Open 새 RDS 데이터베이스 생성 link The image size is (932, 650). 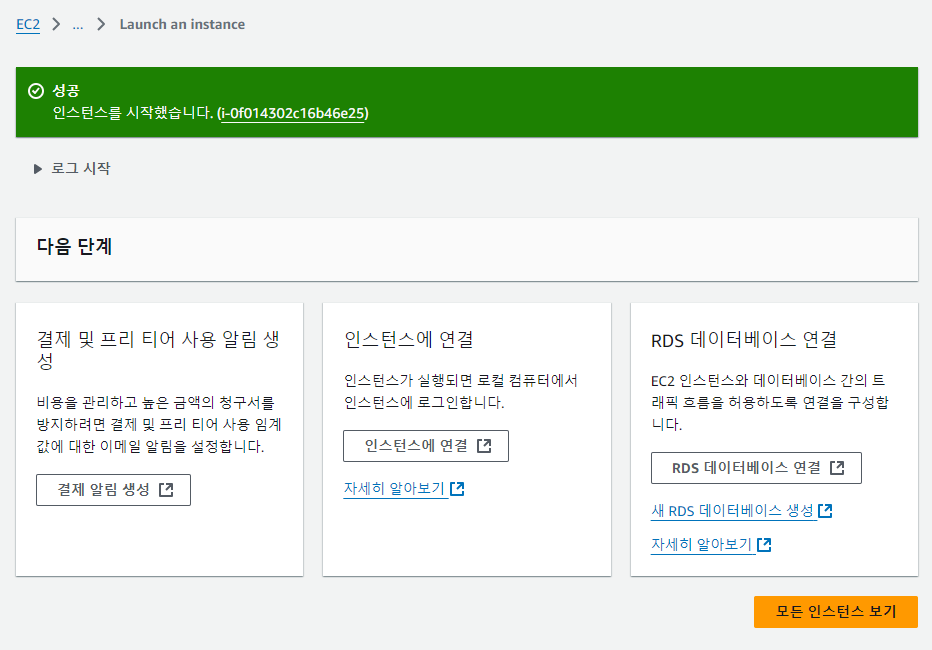coord(732,510)
